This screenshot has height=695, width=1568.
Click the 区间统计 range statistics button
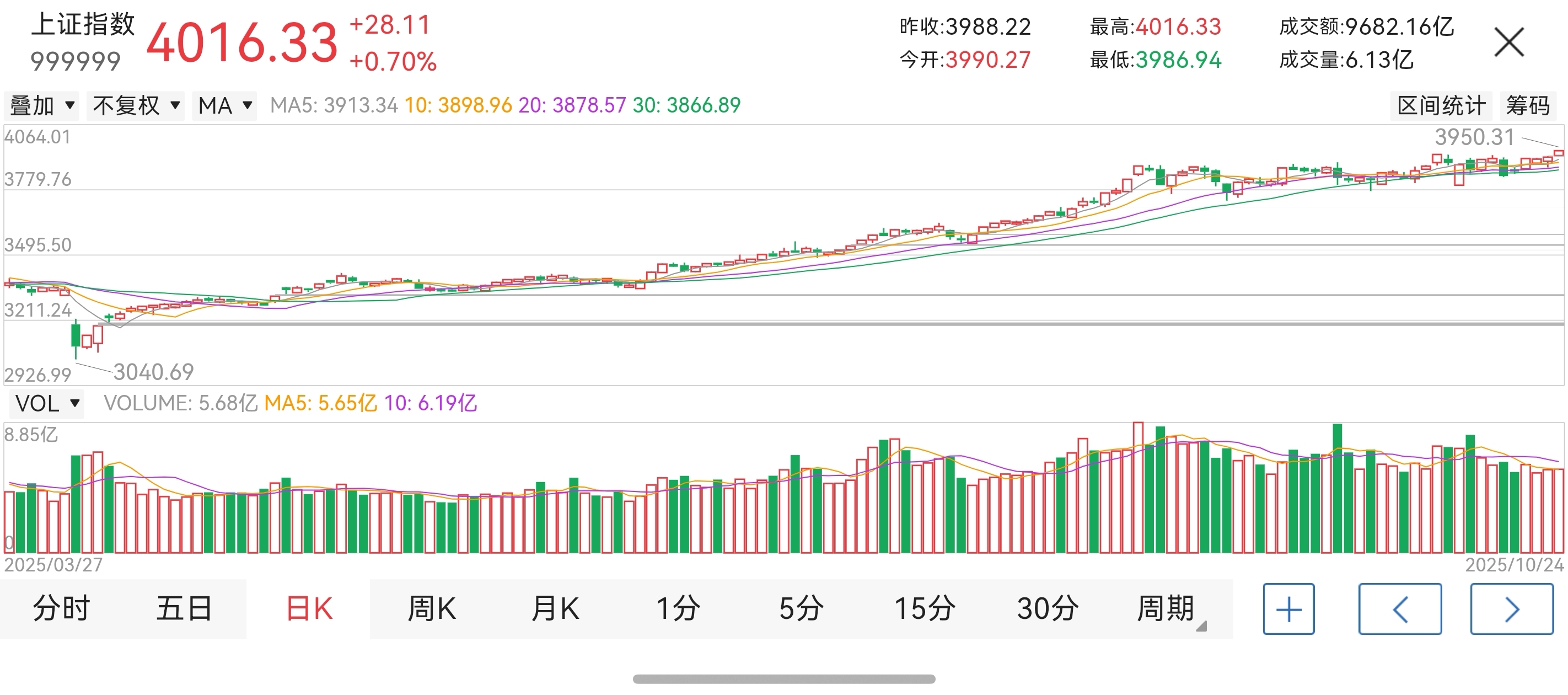click(1441, 105)
